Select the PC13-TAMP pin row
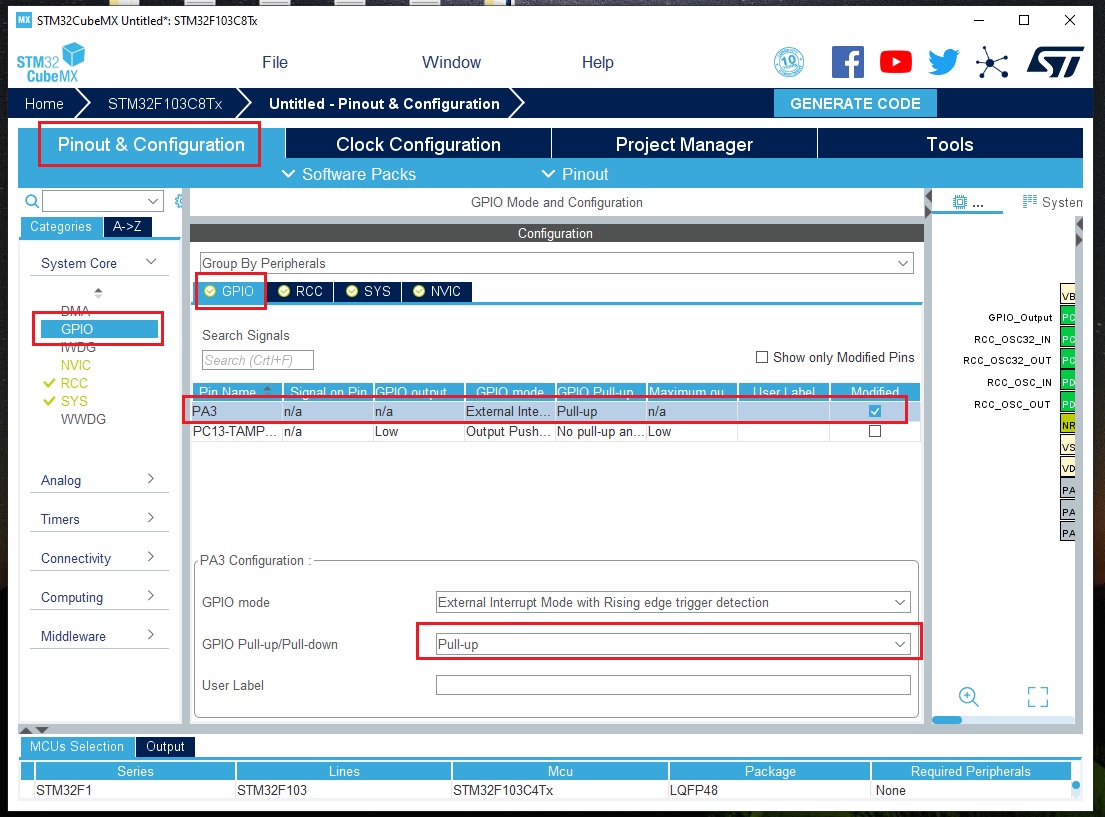The width and height of the screenshot is (1105, 817). click(x=556, y=431)
